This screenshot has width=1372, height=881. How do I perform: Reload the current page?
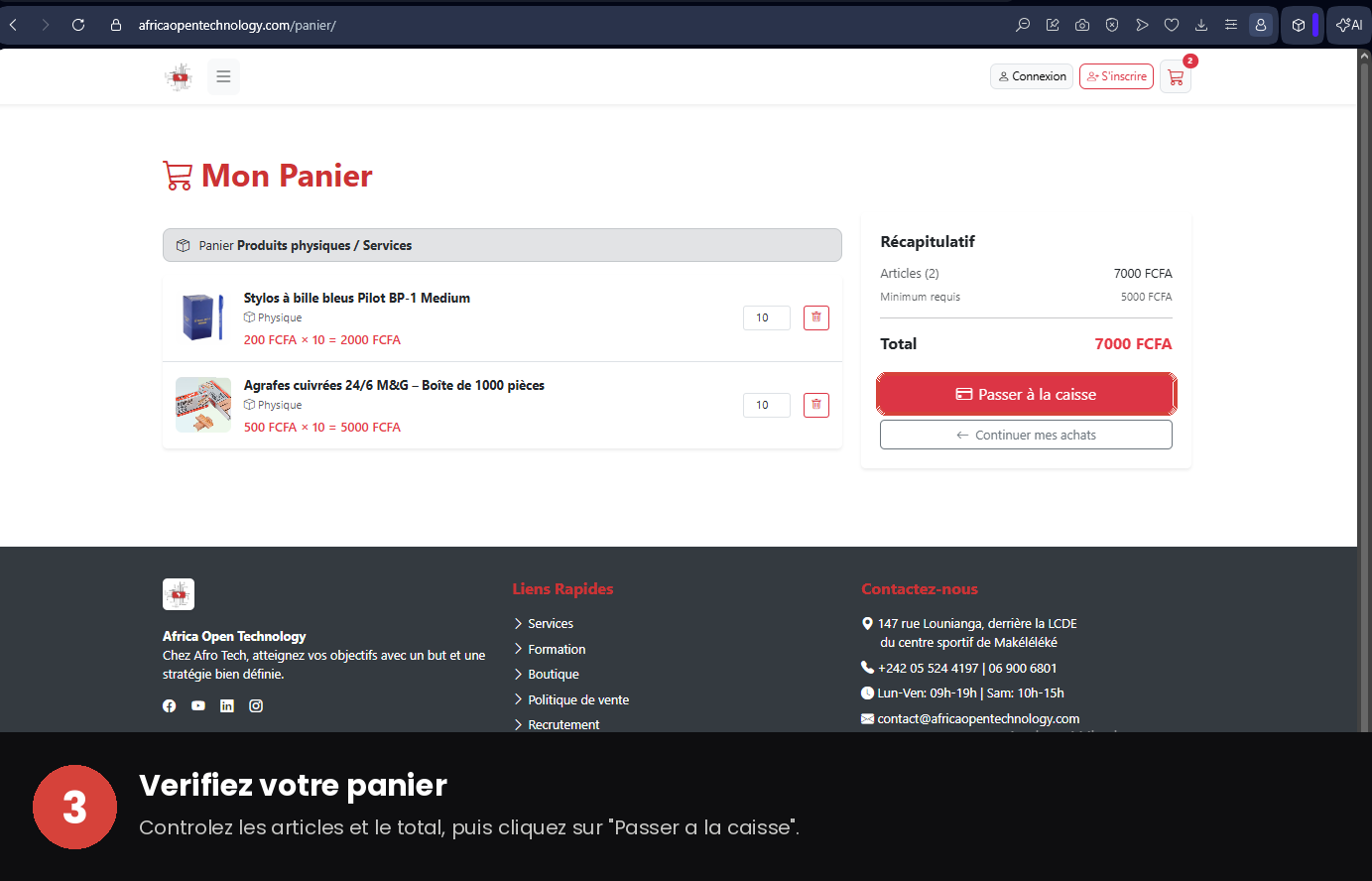pyautogui.click(x=78, y=25)
